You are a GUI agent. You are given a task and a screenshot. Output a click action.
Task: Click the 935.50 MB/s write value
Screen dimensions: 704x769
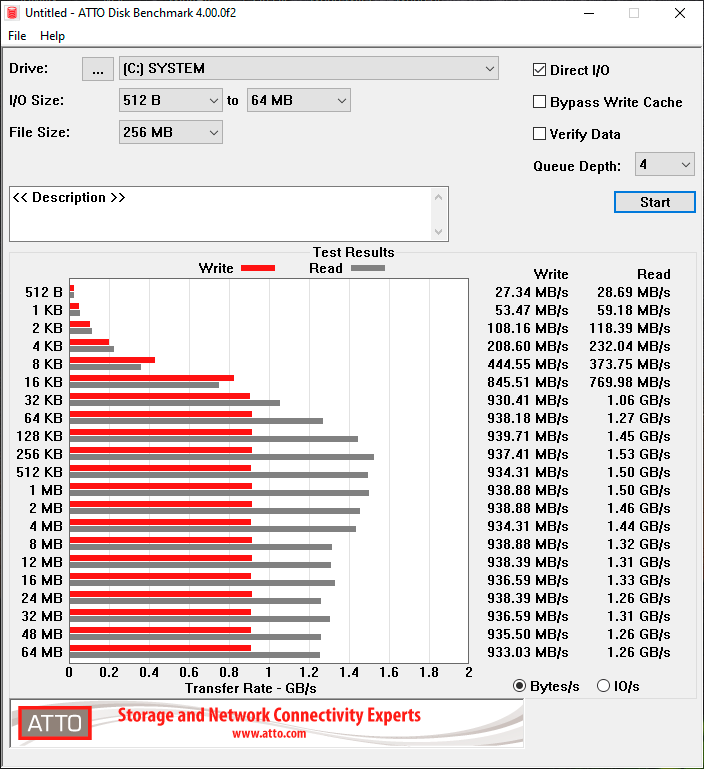point(527,634)
